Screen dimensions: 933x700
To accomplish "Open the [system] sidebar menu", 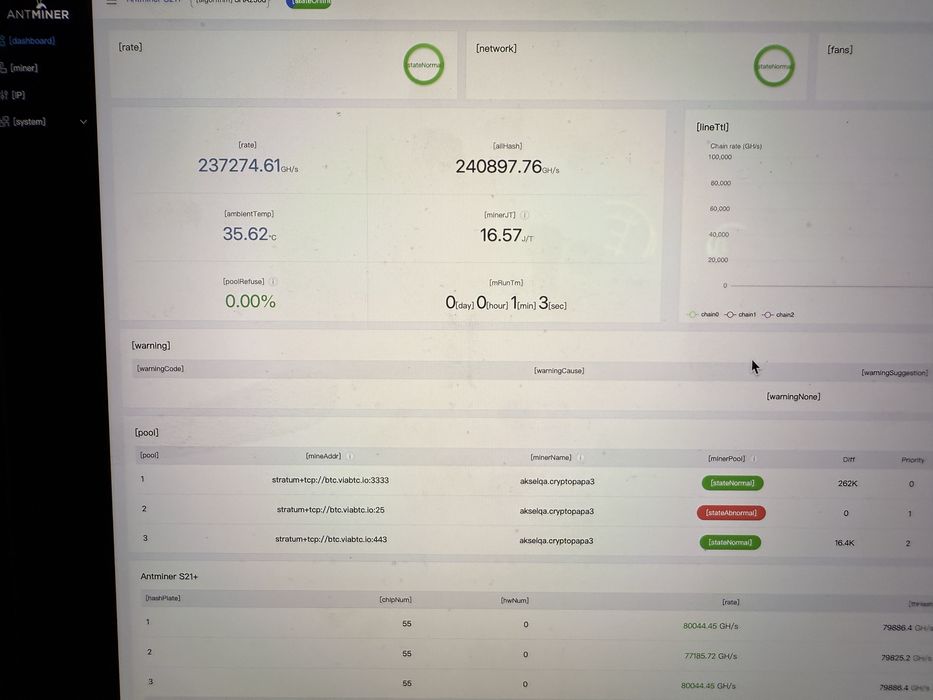I will click(29, 121).
